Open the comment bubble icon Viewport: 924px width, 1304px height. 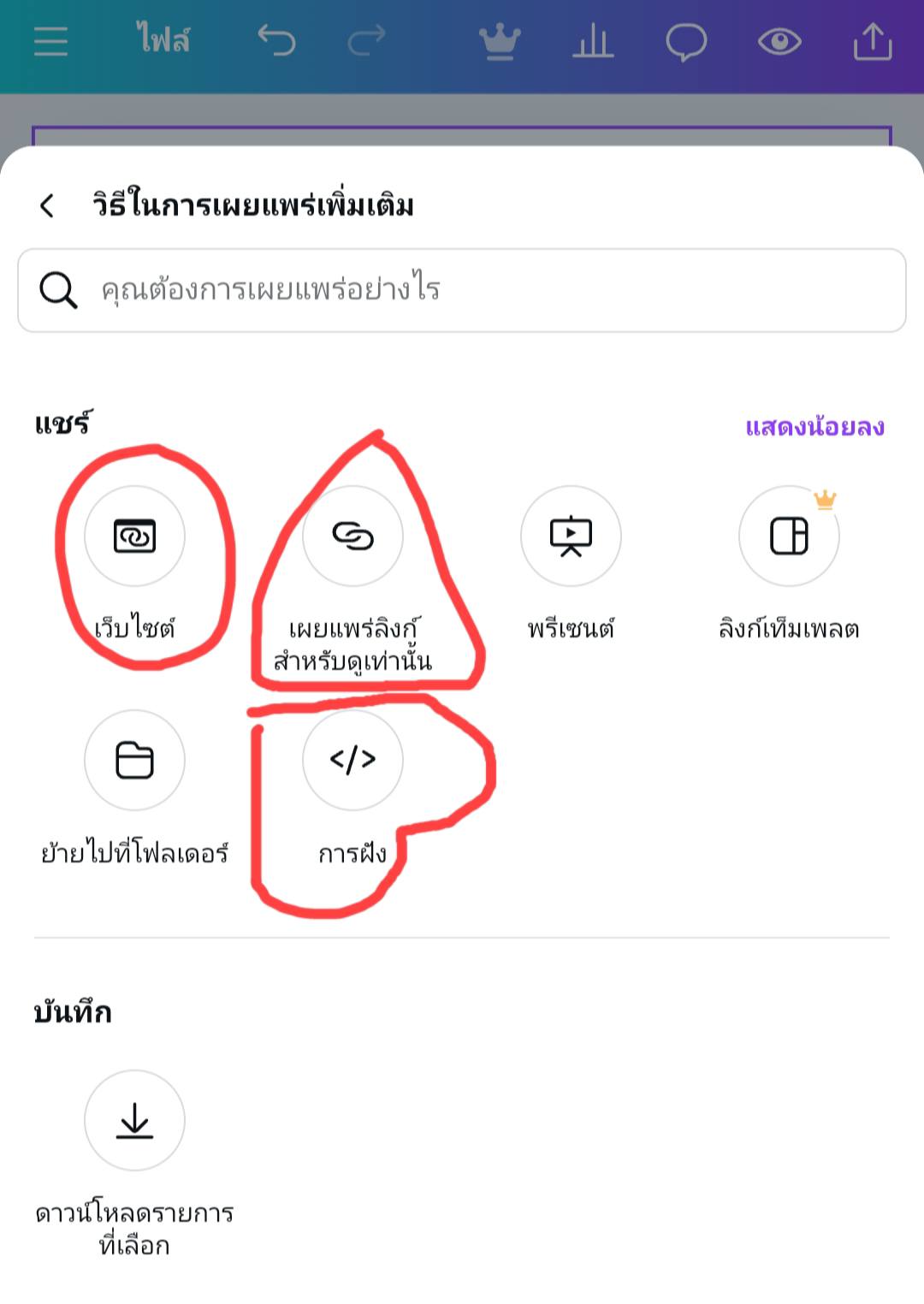[x=686, y=41]
